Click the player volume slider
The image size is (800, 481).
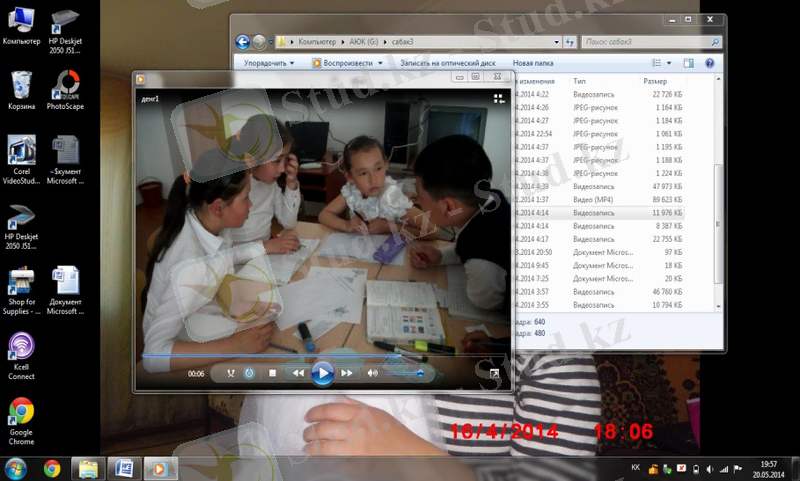coord(405,373)
